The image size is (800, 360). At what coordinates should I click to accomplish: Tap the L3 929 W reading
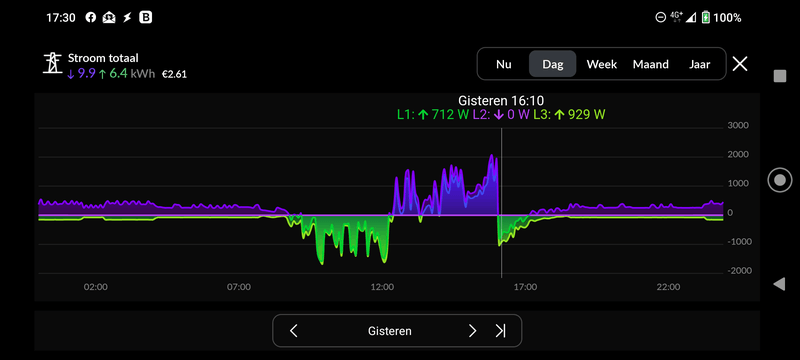click(x=569, y=114)
